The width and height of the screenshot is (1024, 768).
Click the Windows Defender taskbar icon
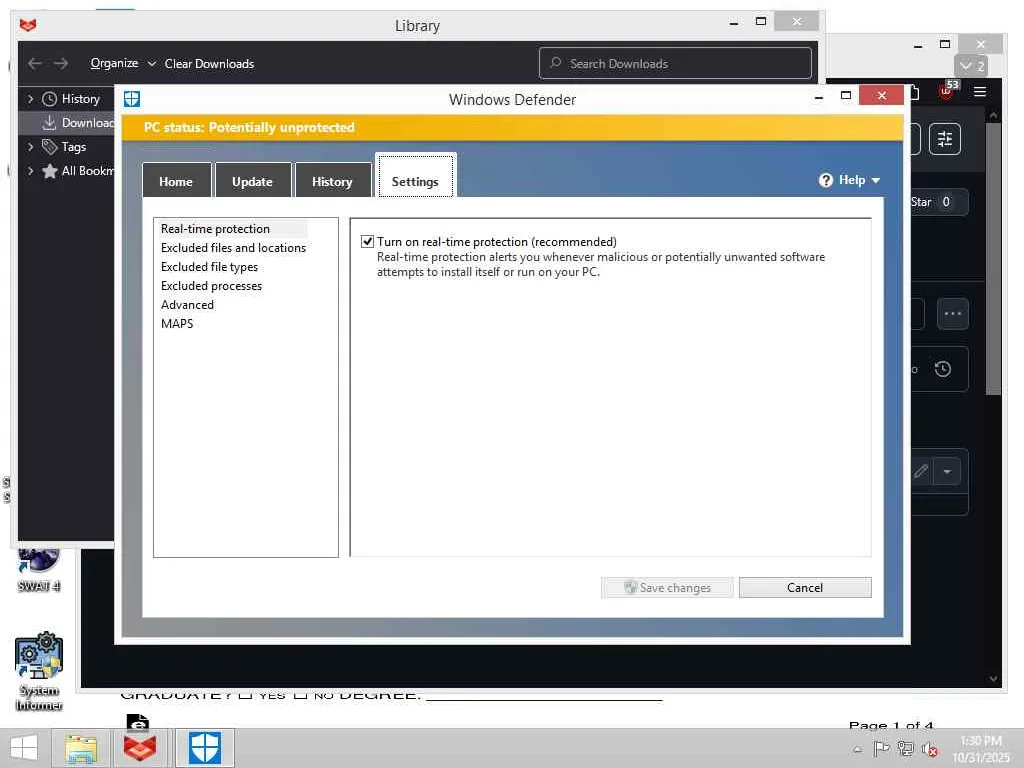(x=204, y=748)
